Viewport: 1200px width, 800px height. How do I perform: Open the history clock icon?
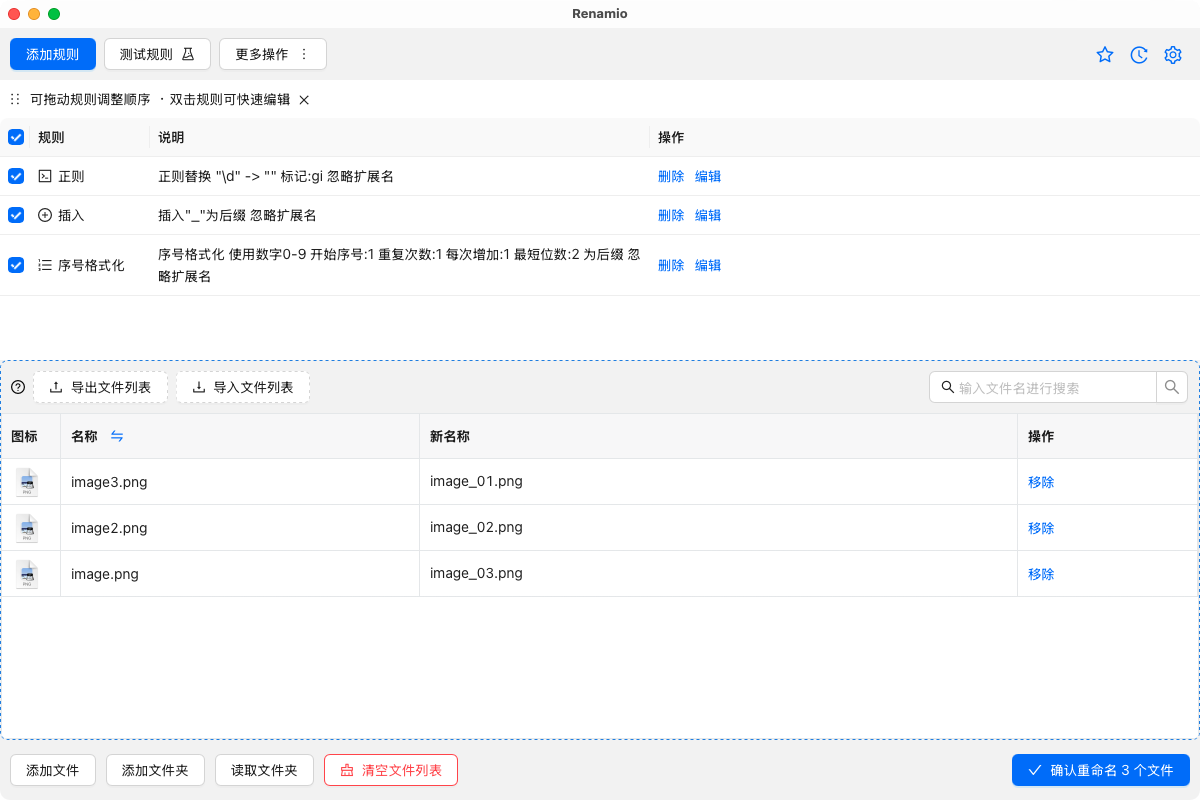click(1139, 55)
